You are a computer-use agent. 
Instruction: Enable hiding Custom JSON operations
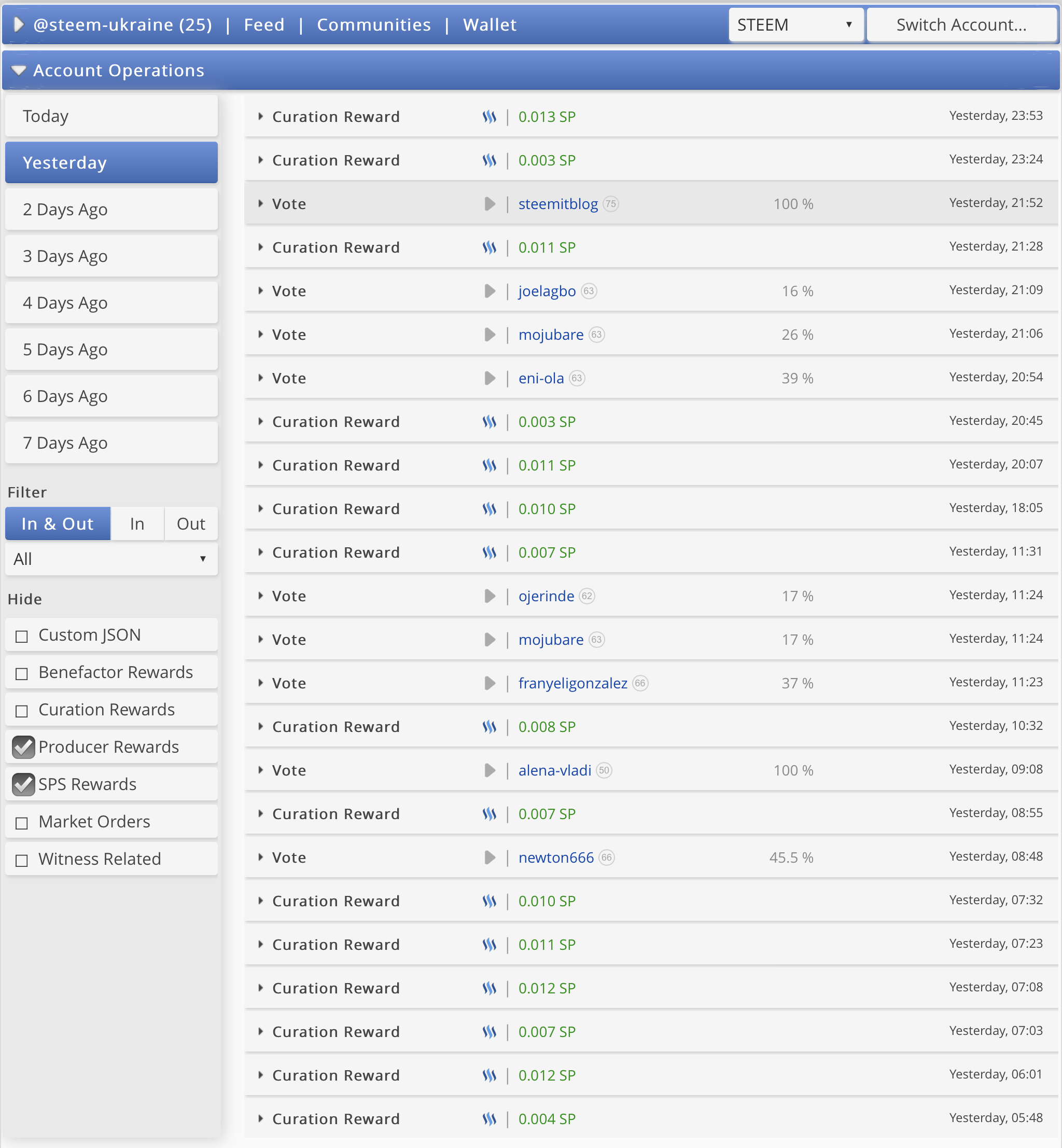click(22, 636)
